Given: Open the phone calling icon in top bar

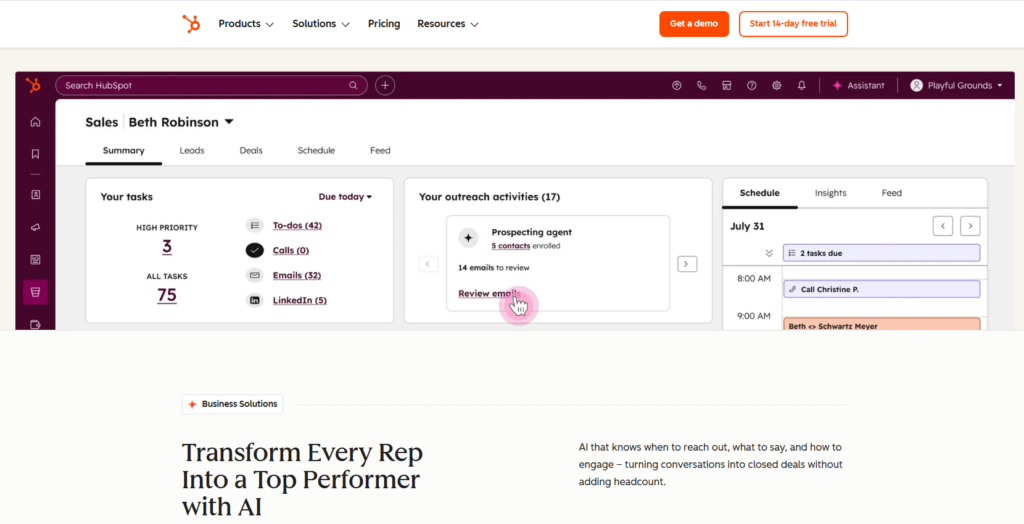Looking at the screenshot, I should coord(701,86).
